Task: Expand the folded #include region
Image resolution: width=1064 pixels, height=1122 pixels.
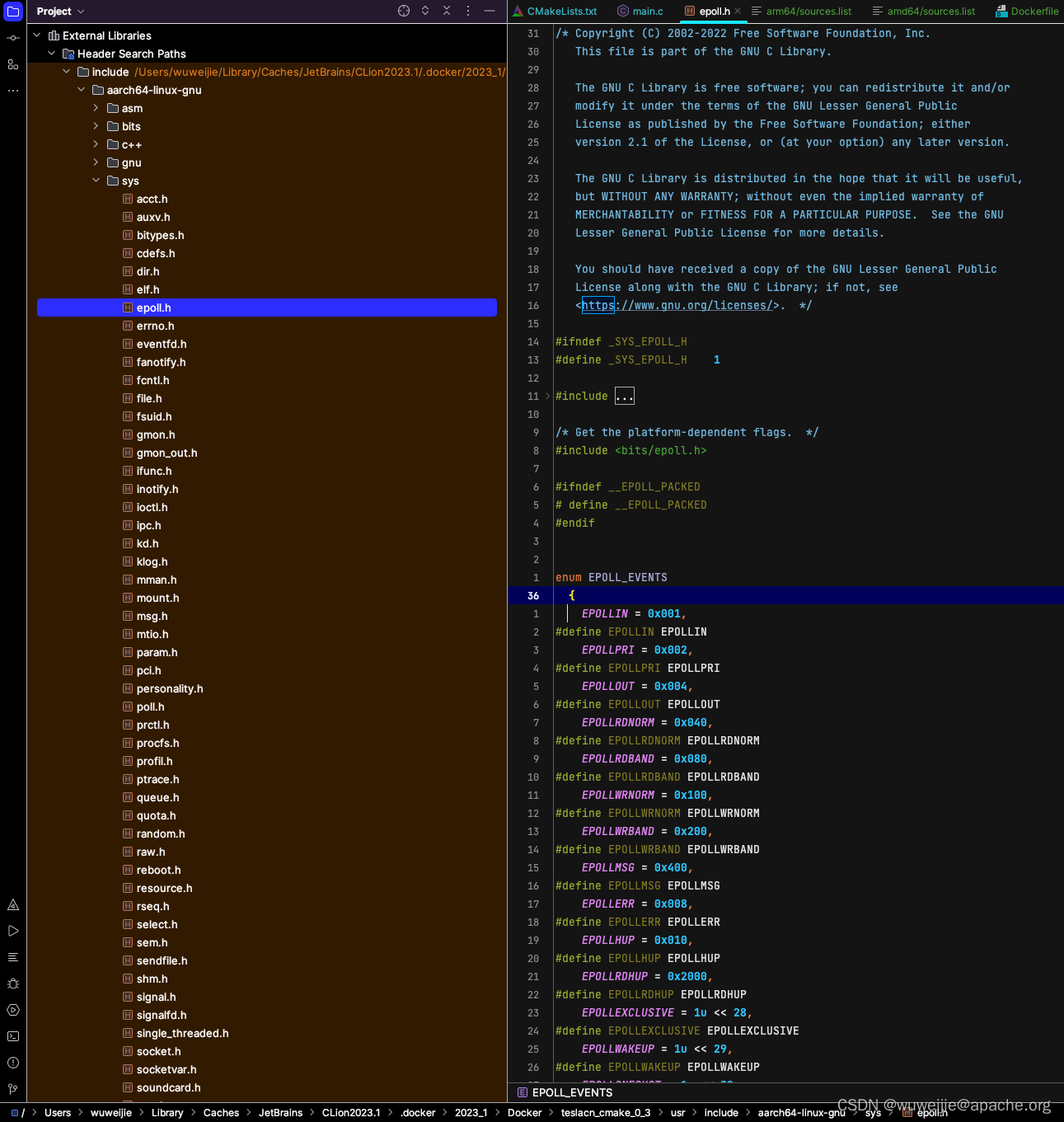Action: (625, 397)
